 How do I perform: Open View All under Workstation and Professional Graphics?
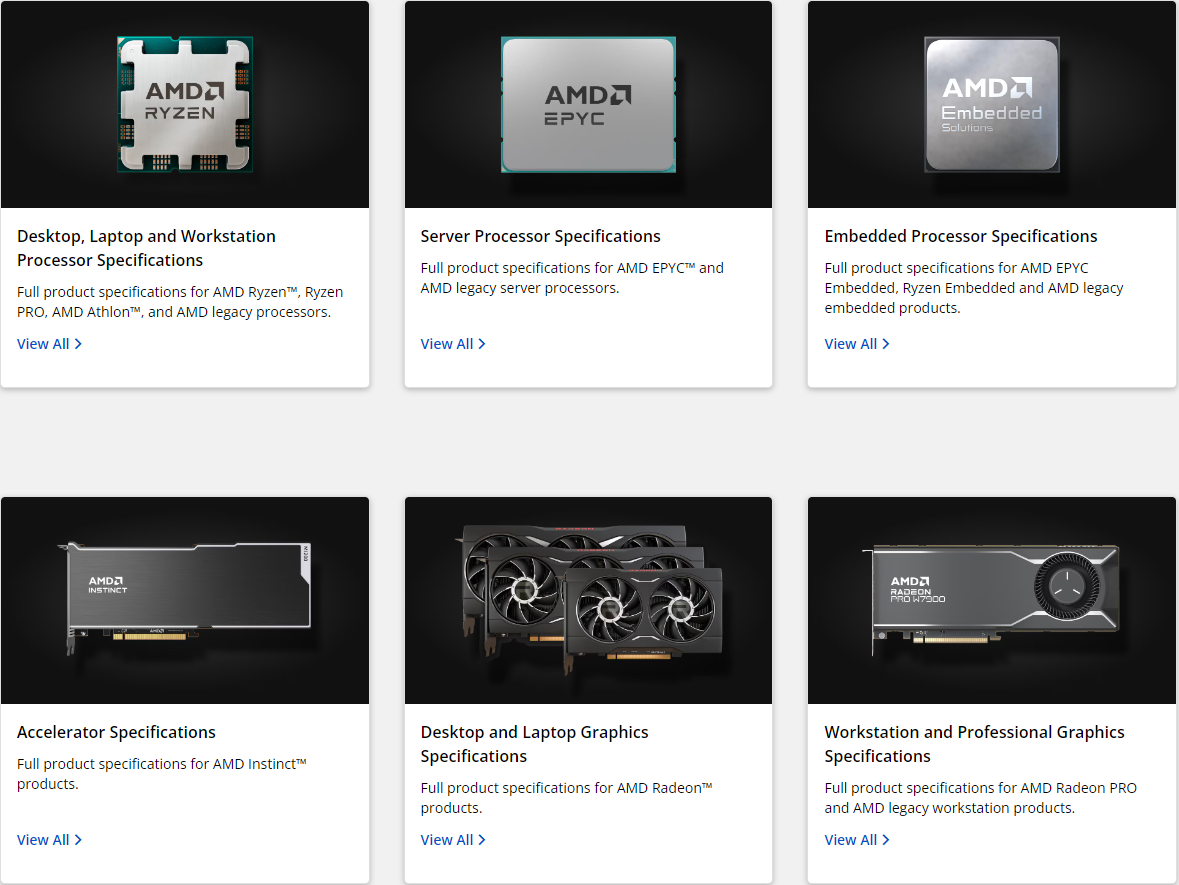click(x=856, y=840)
